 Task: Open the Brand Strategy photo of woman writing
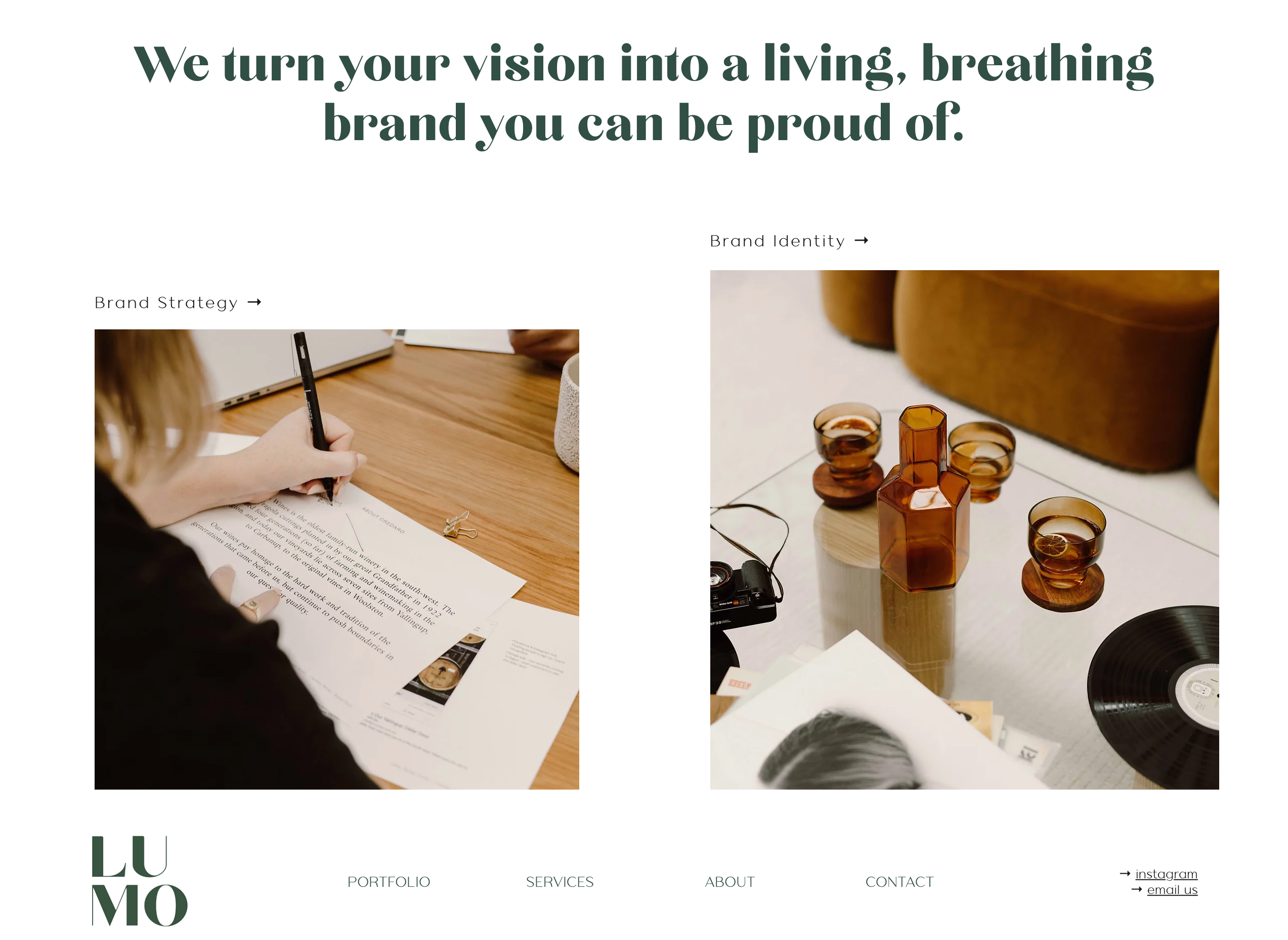point(337,560)
